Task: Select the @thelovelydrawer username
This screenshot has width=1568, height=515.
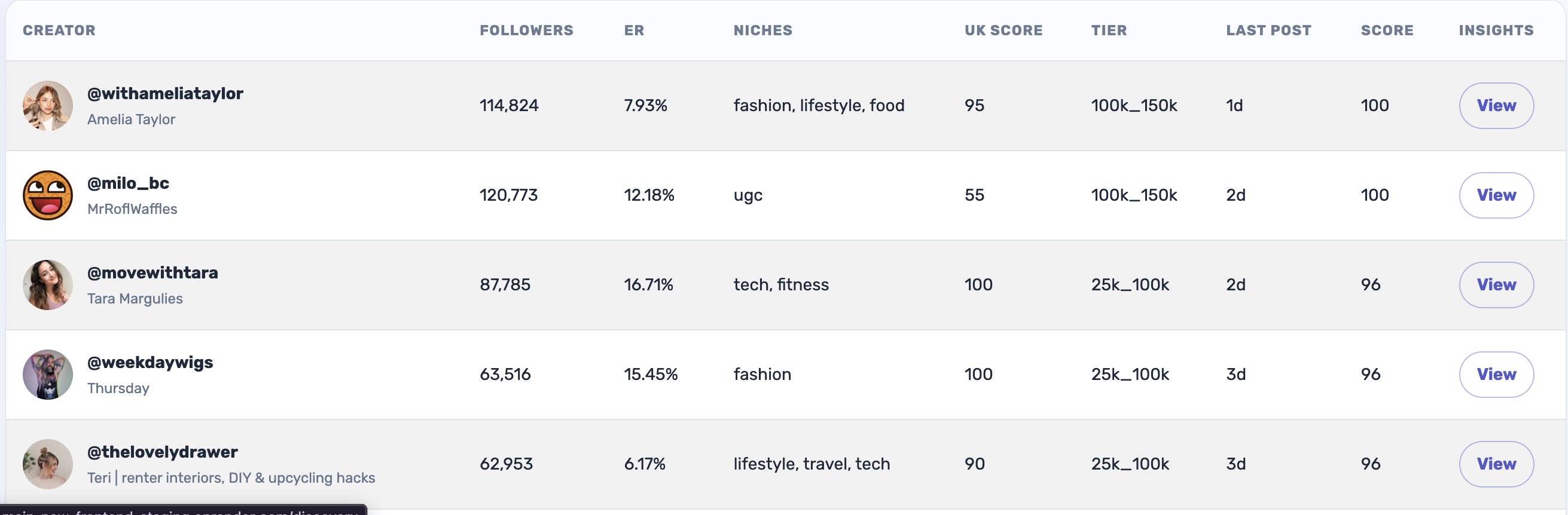Action: [162, 451]
